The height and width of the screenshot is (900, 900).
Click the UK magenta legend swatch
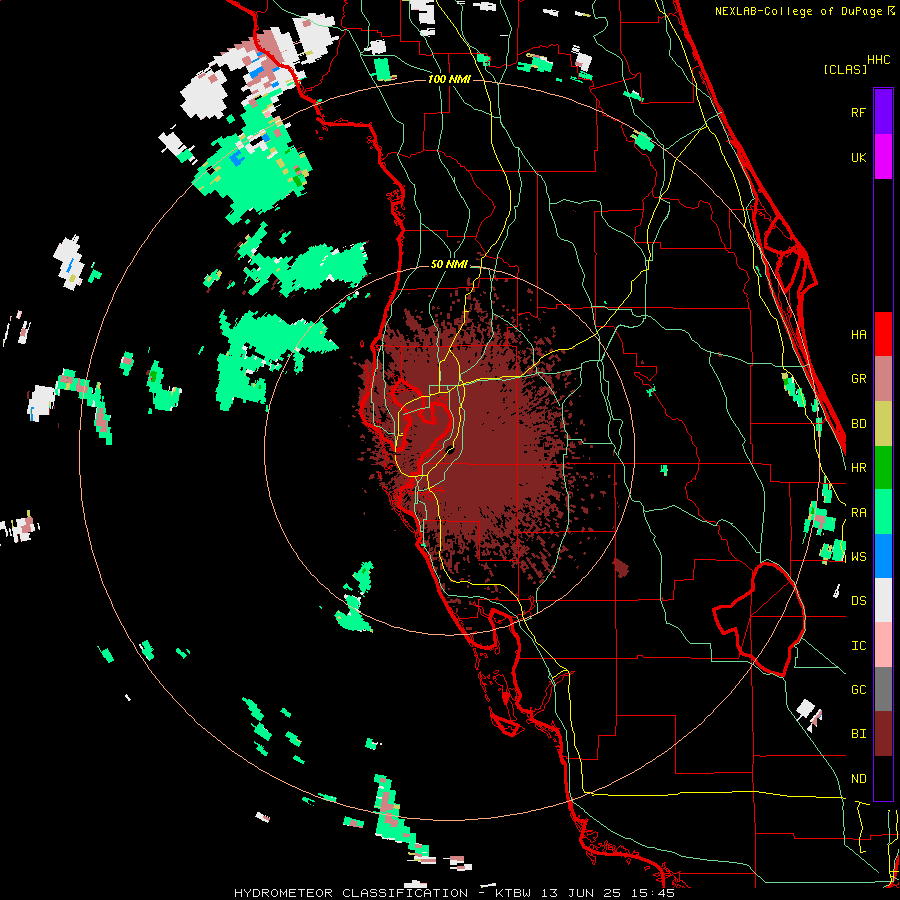coord(883,157)
